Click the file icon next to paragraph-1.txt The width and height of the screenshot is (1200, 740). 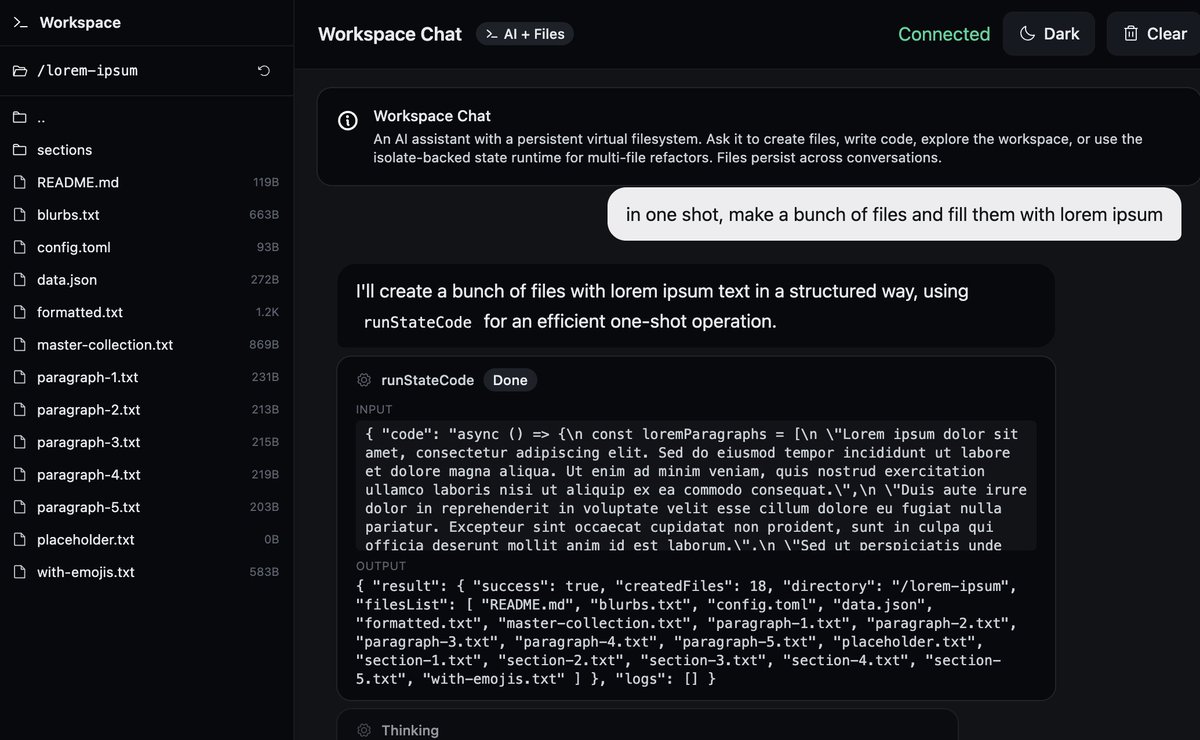[x=20, y=378]
